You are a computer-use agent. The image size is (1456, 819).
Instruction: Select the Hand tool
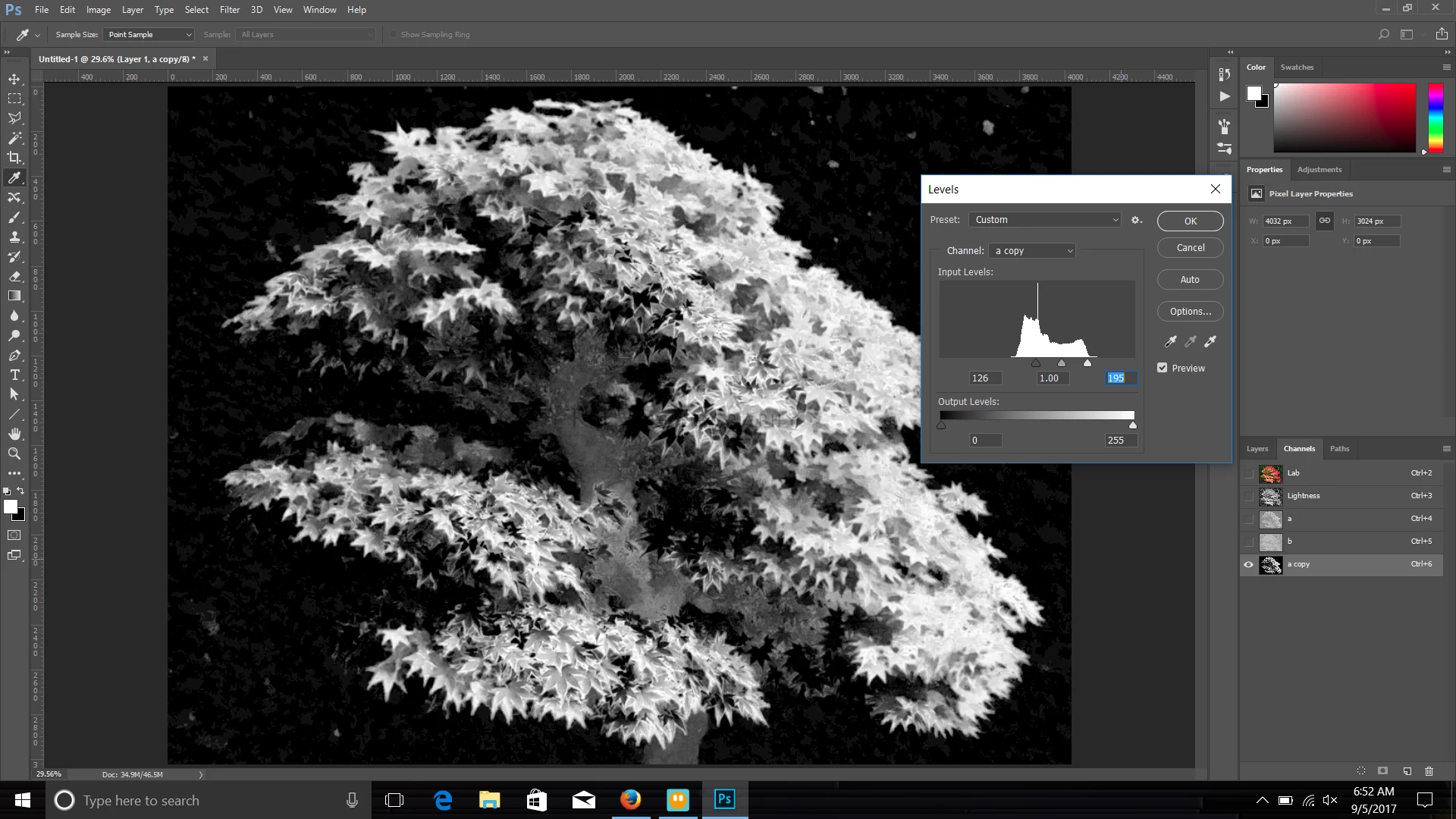(x=14, y=434)
